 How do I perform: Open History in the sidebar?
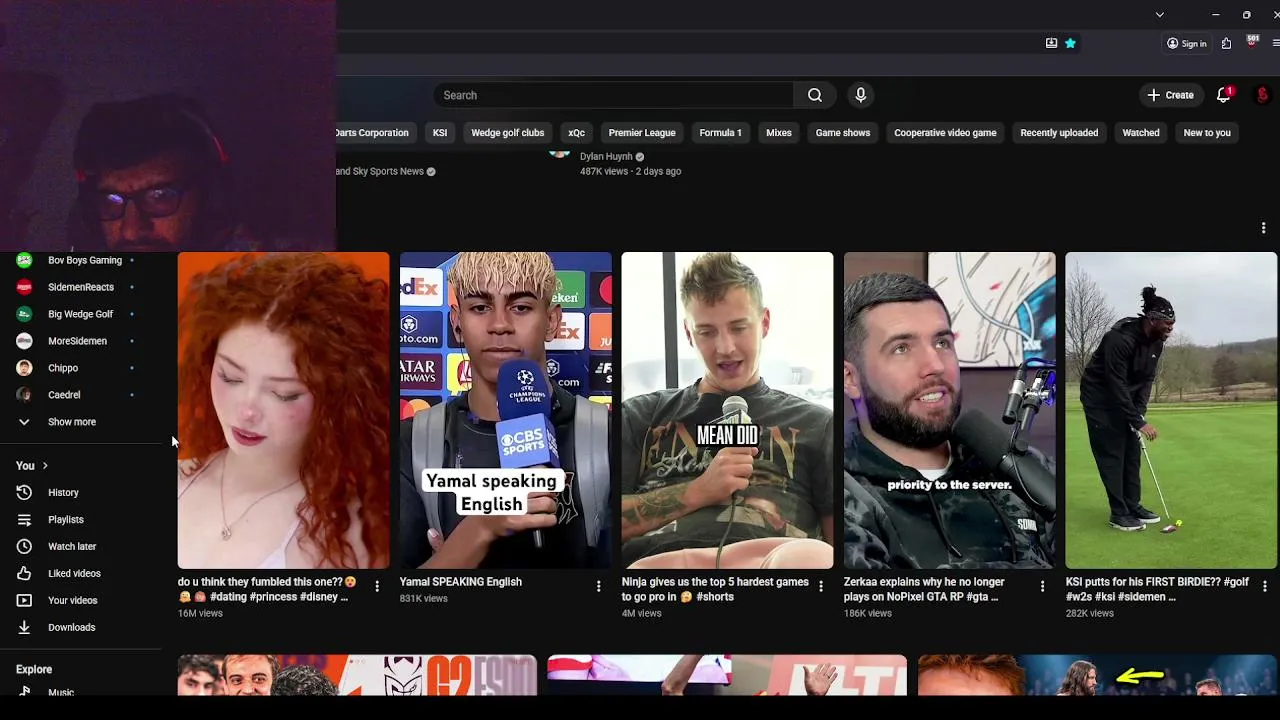pos(81,493)
